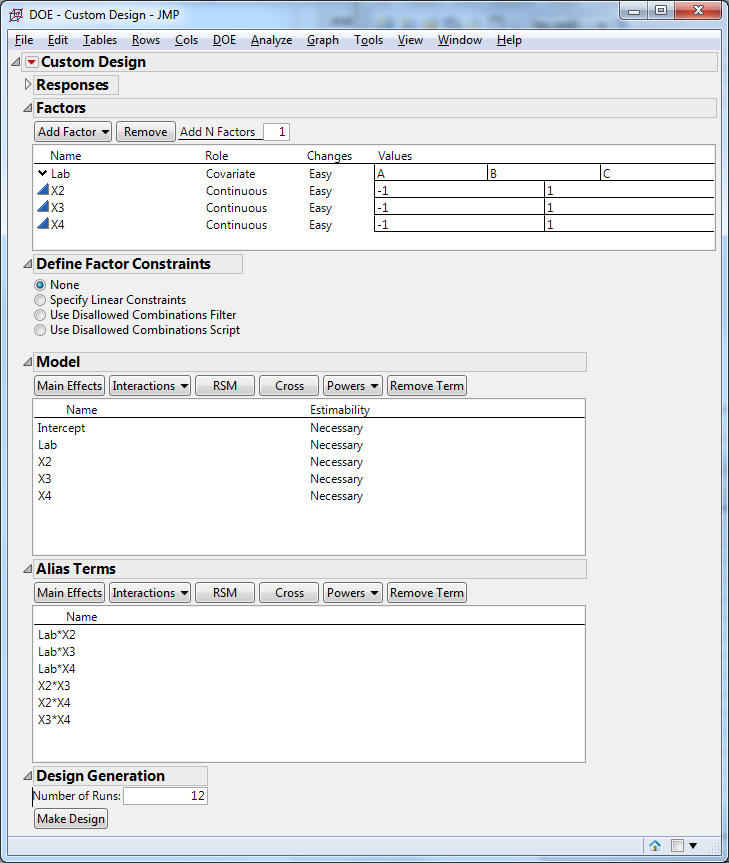Open the File menu
This screenshot has height=863, width=729.
(24, 40)
